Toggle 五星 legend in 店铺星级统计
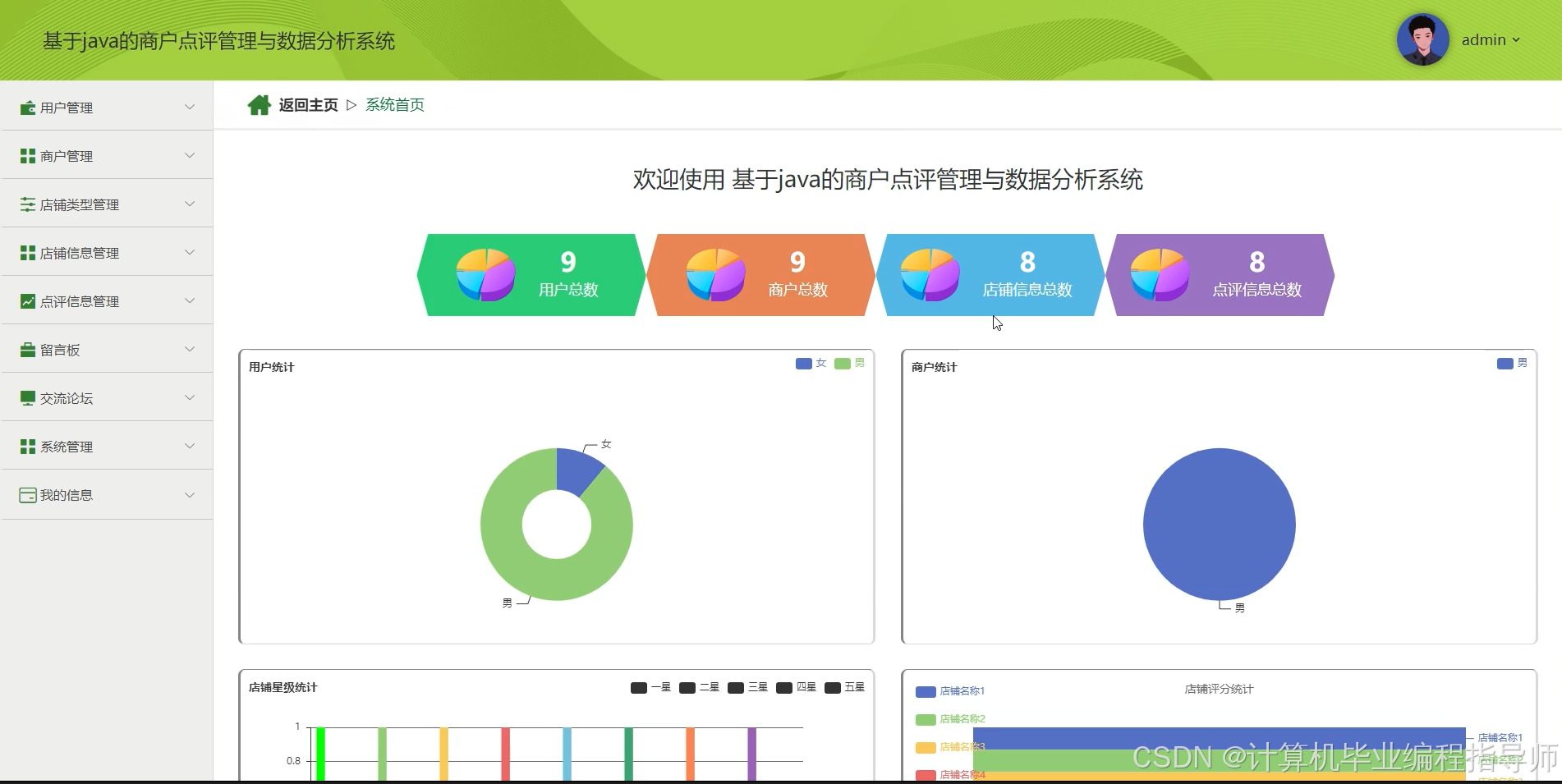The height and width of the screenshot is (784, 1562). pyautogui.click(x=844, y=687)
